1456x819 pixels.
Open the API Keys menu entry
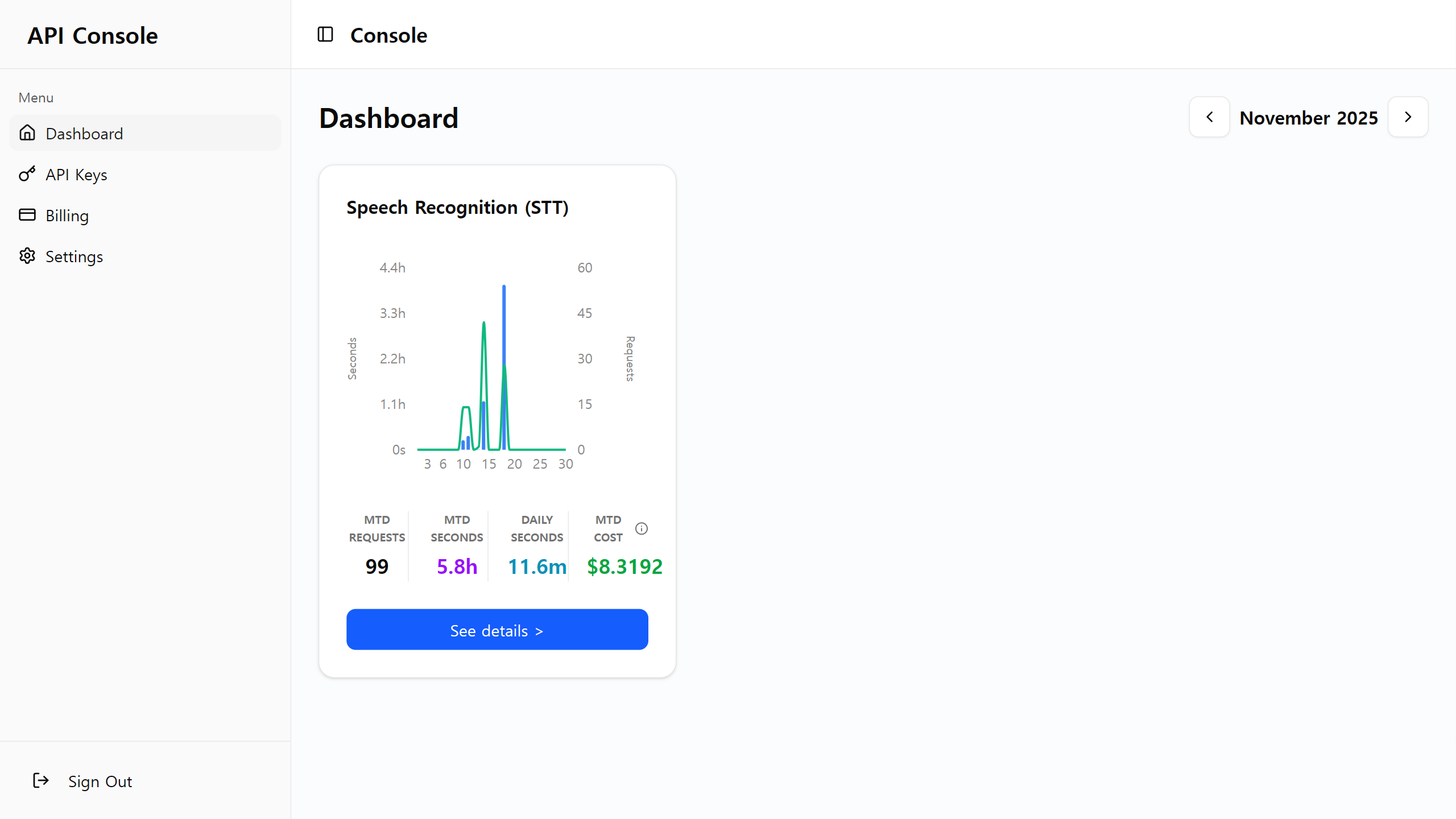point(76,174)
